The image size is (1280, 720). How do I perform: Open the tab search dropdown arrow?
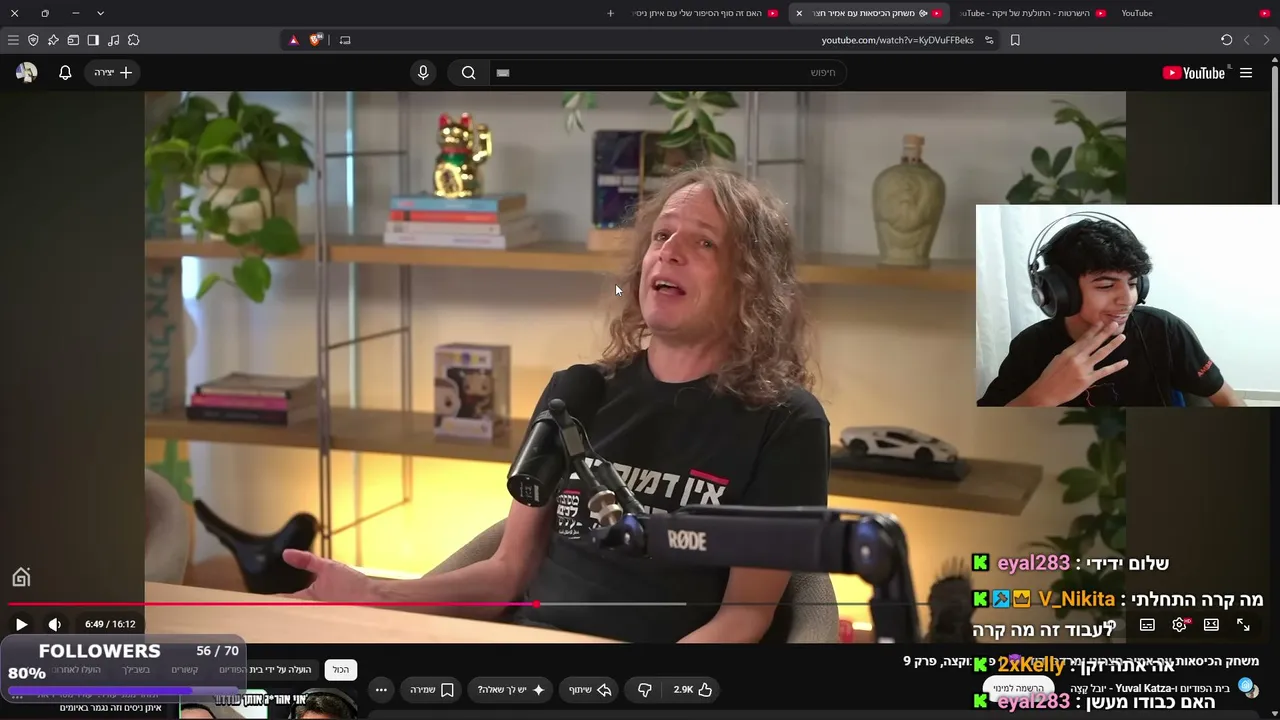(100, 13)
